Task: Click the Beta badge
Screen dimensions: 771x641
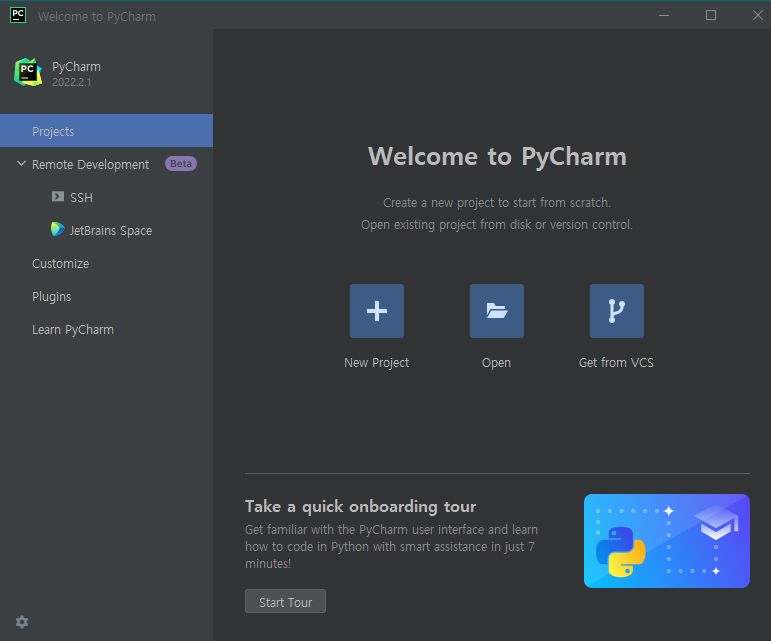Action: click(x=181, y=164)
